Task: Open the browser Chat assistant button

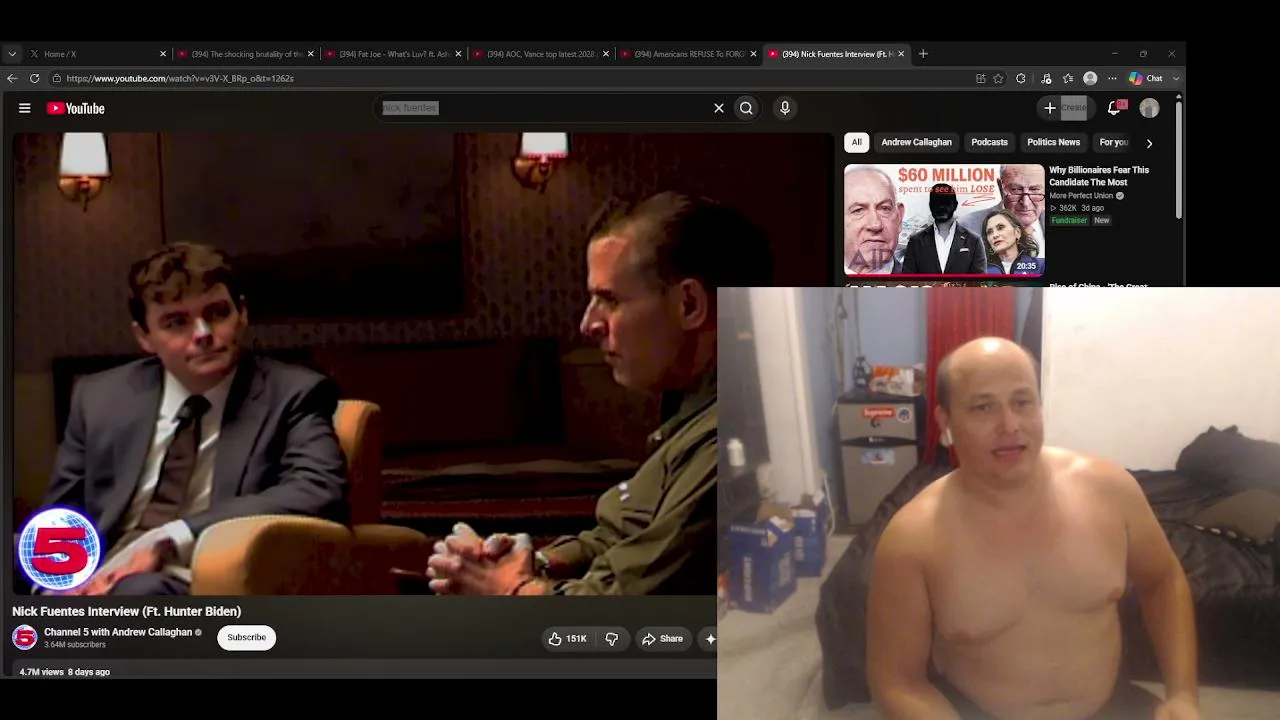Action: click(1146, 78)
